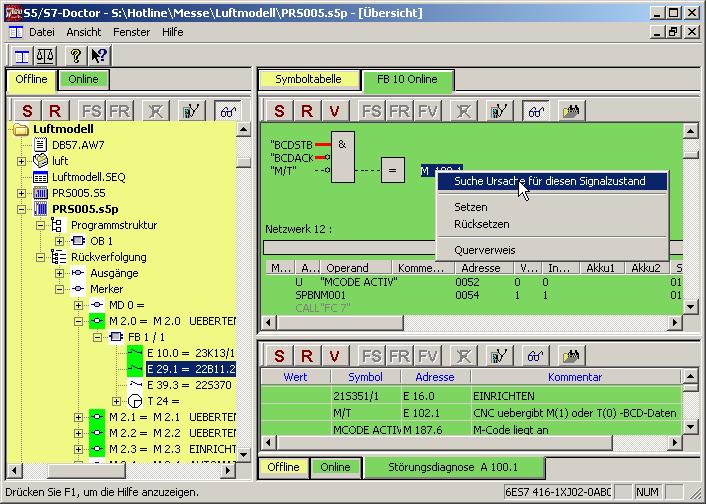
Task: Collapse the Rückverfolgung tree node
Action: click(x=40, y=257)
